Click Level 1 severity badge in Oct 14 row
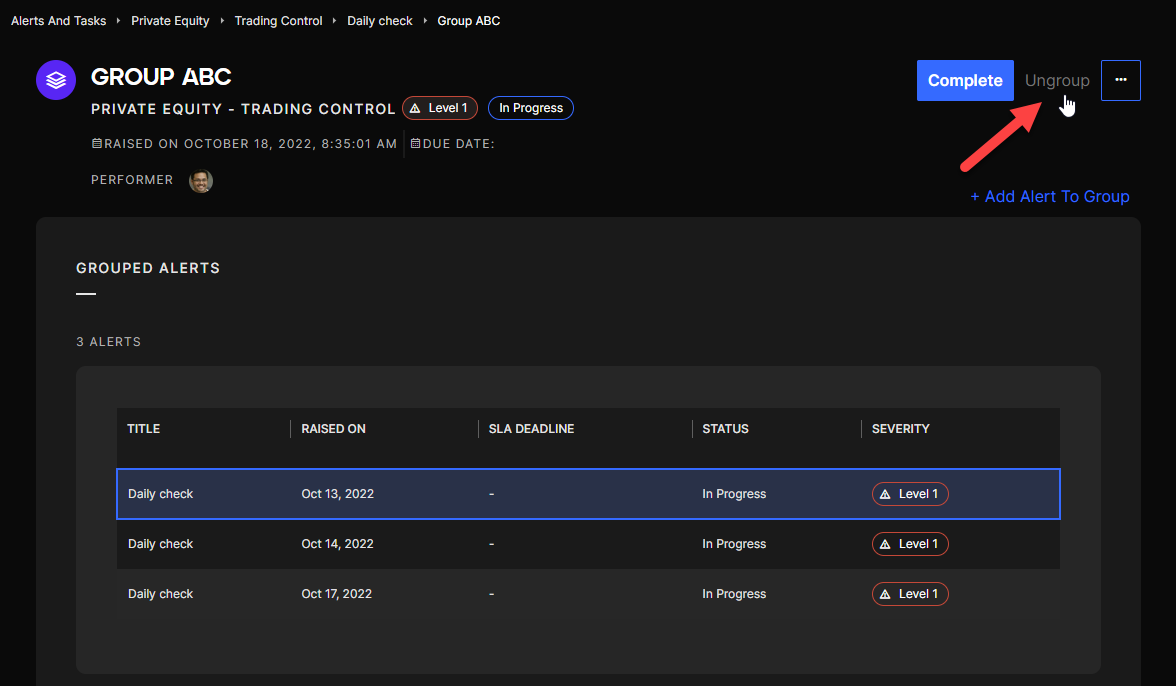This screenshot has width=1176, height=686. [x=910, y=544]
